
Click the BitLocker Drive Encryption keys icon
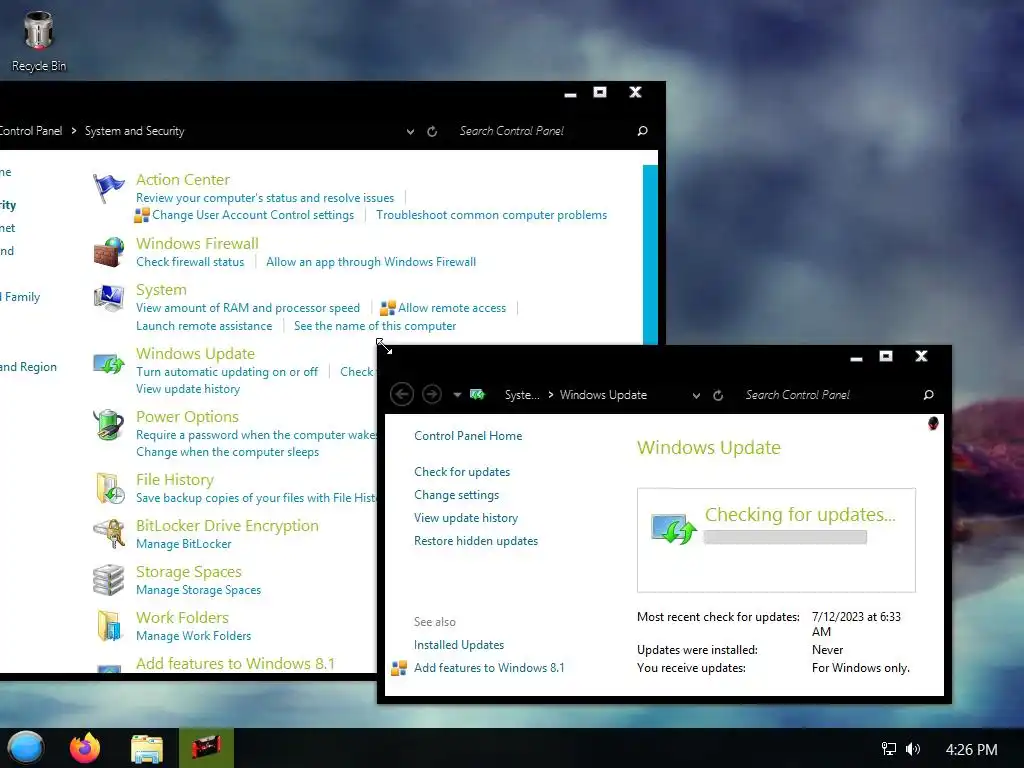click(x=108, y=534)
